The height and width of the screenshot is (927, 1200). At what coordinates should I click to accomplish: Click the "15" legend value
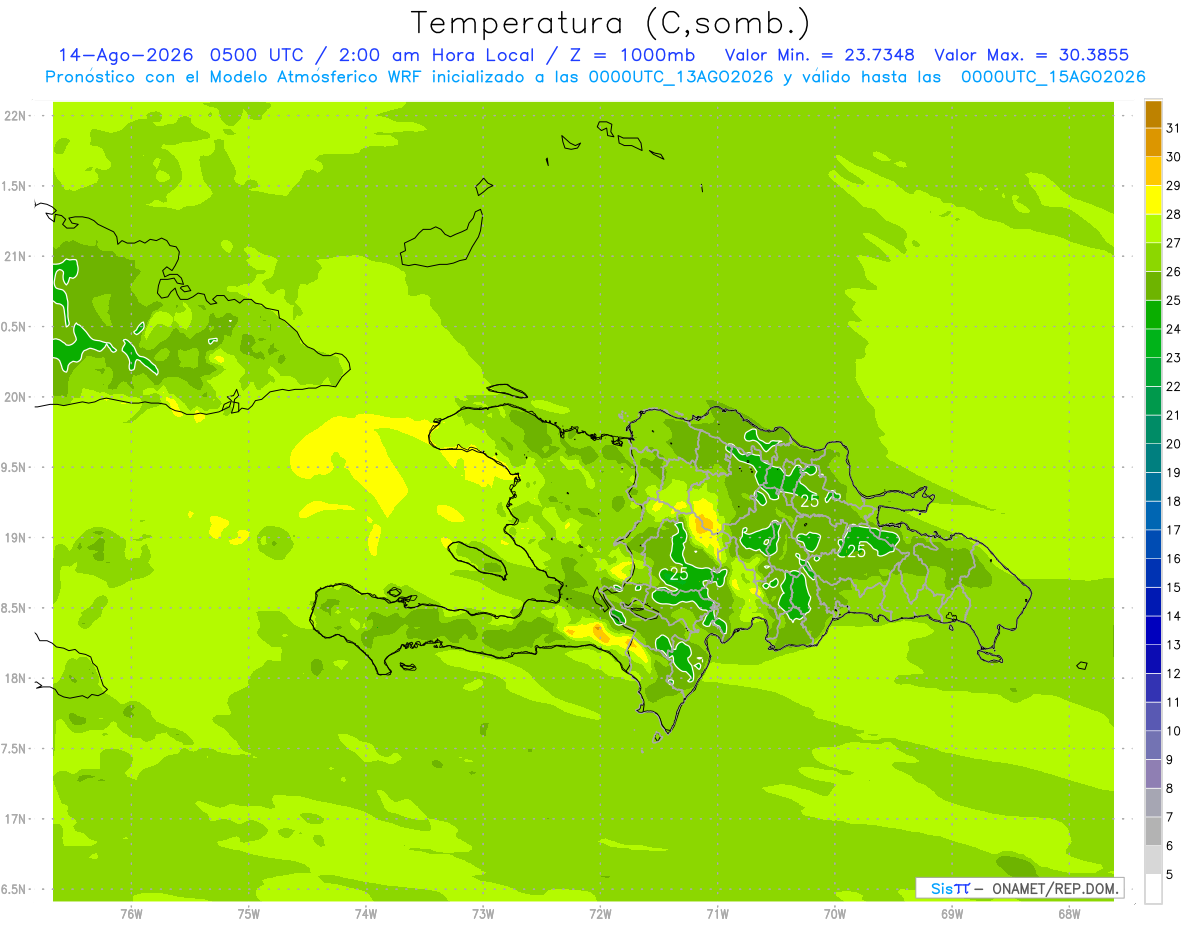[x=1173, y=588]
